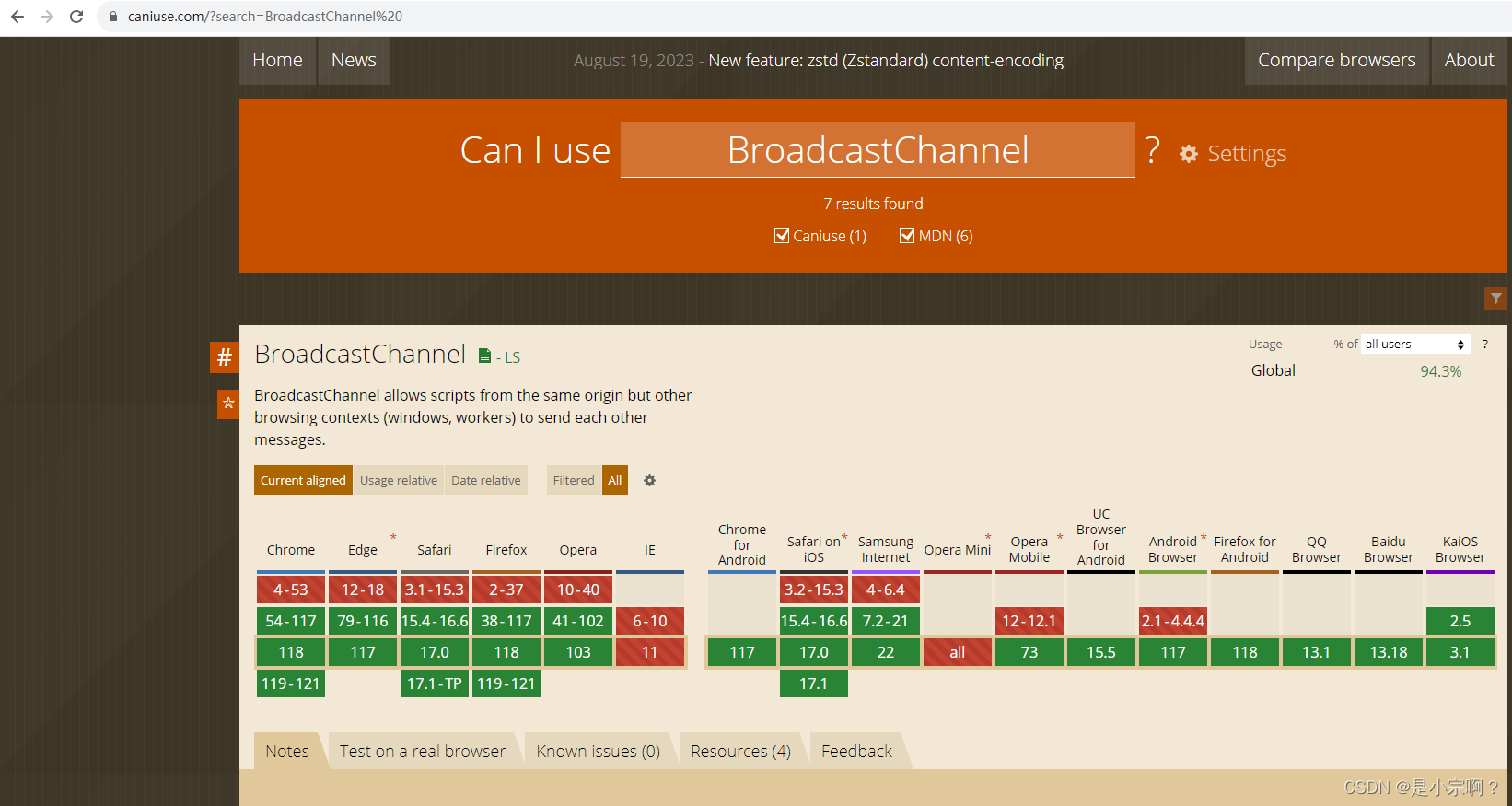This screenshot has width=1512, height=806.
Task: Open the About page
Action: (x=1469, y=60)
